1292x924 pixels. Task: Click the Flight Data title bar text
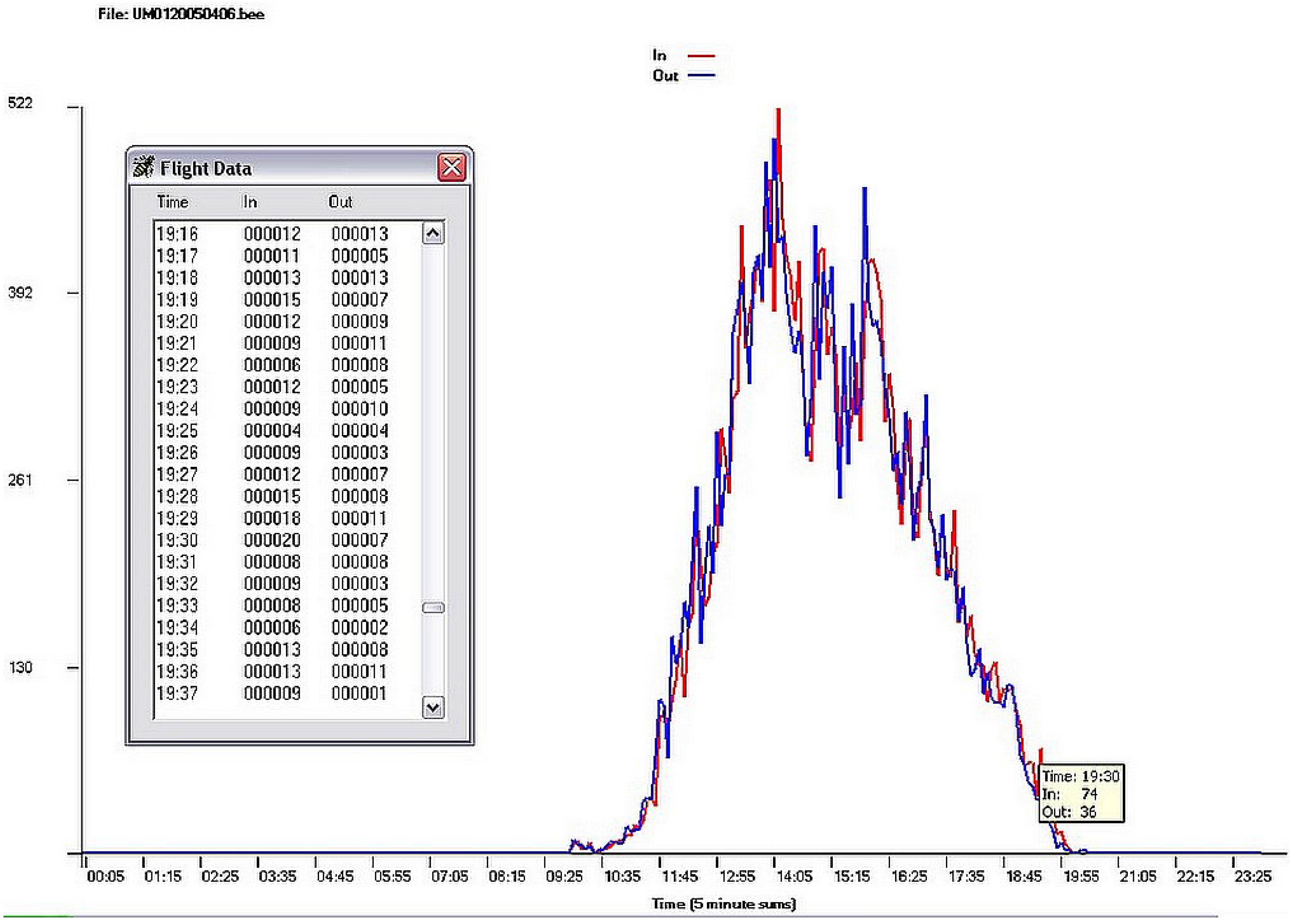206,168
